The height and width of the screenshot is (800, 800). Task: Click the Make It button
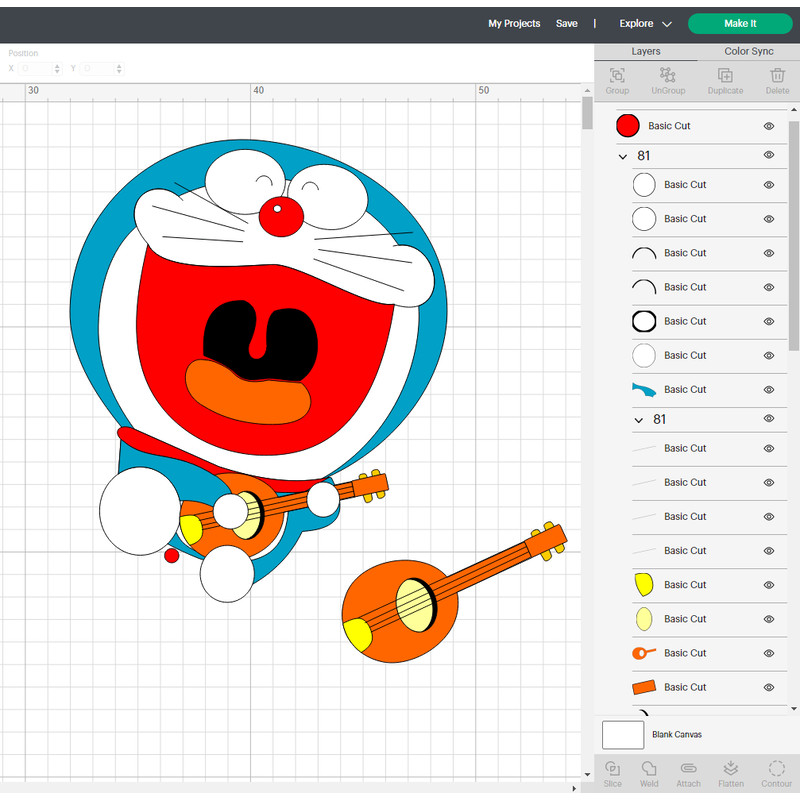pyautogui.click(x=740, y=23)
